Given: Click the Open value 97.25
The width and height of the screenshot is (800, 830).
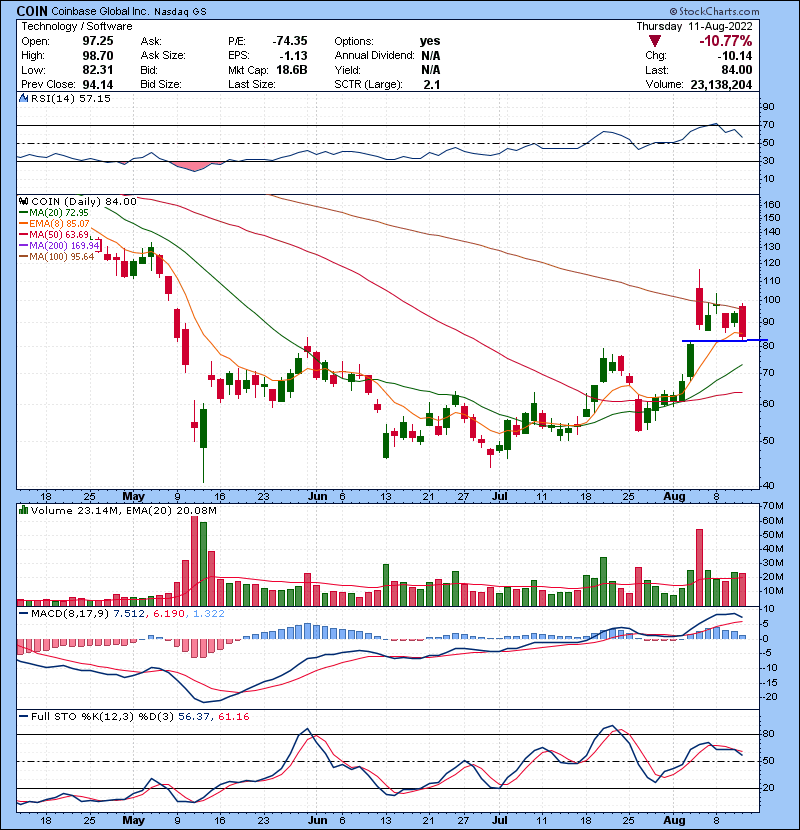Looking at the screenshot, I should click(98, 41).
